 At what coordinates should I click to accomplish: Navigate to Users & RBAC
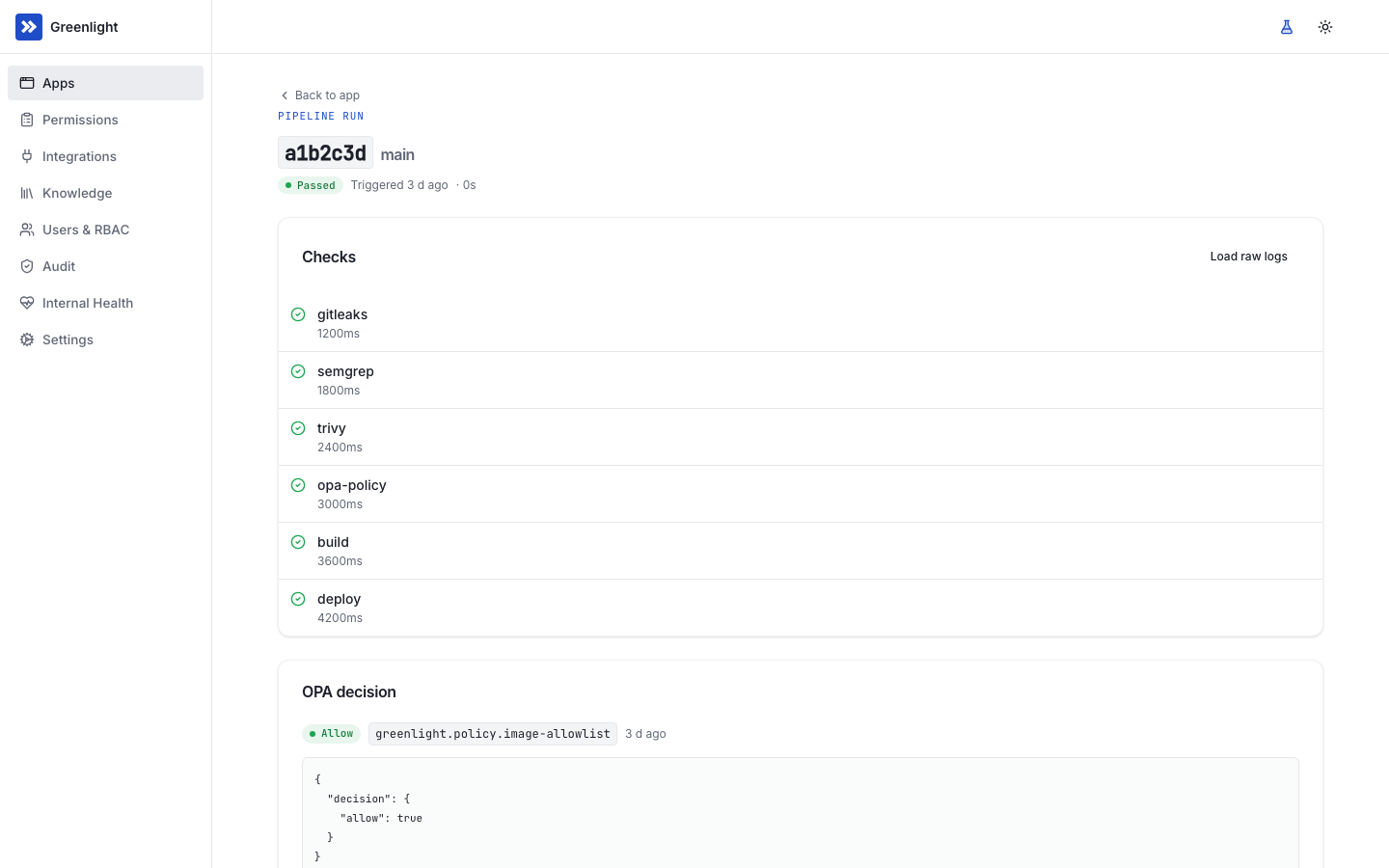[x=105, y=230]
